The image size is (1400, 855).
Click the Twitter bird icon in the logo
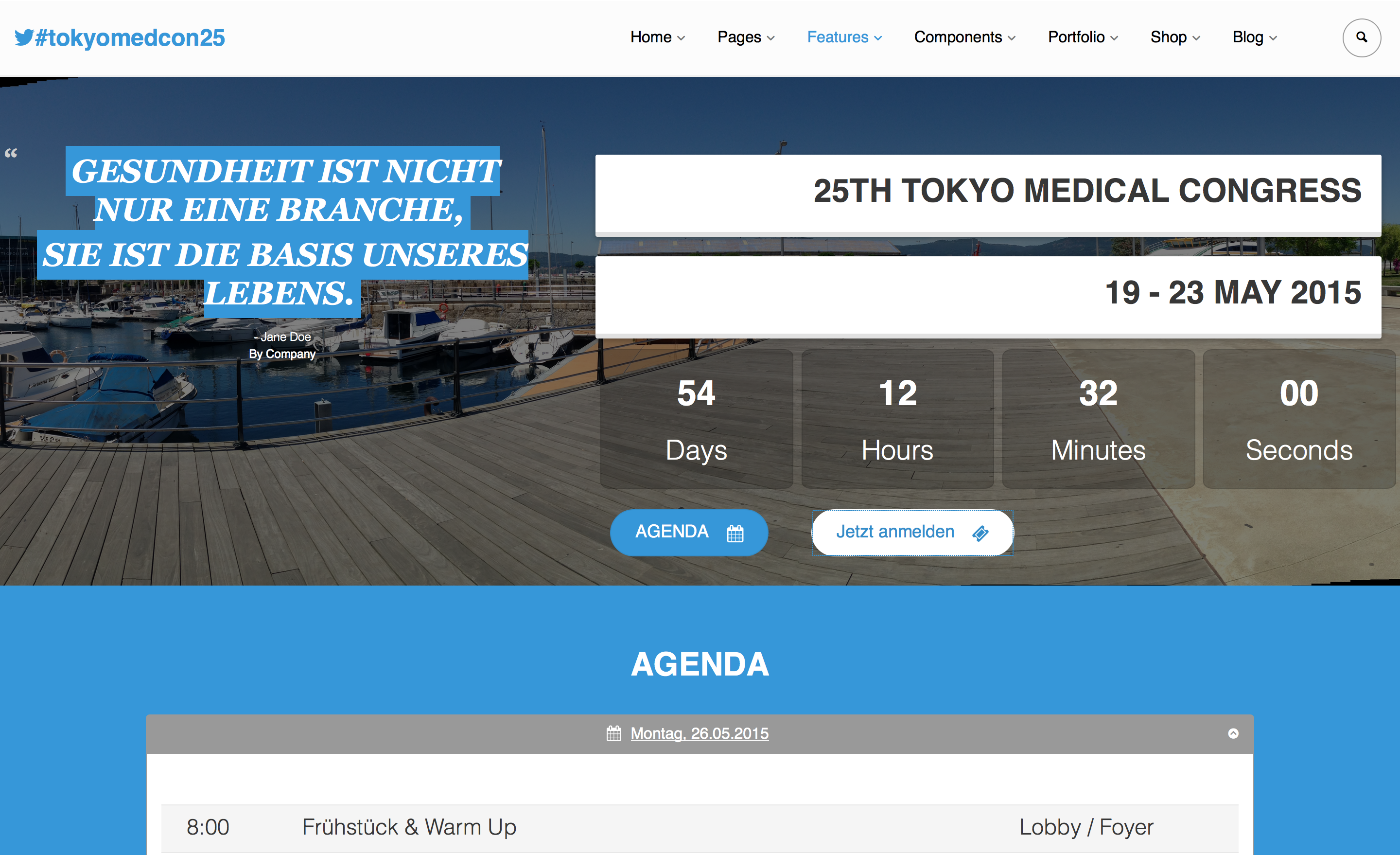click(24, 37)
